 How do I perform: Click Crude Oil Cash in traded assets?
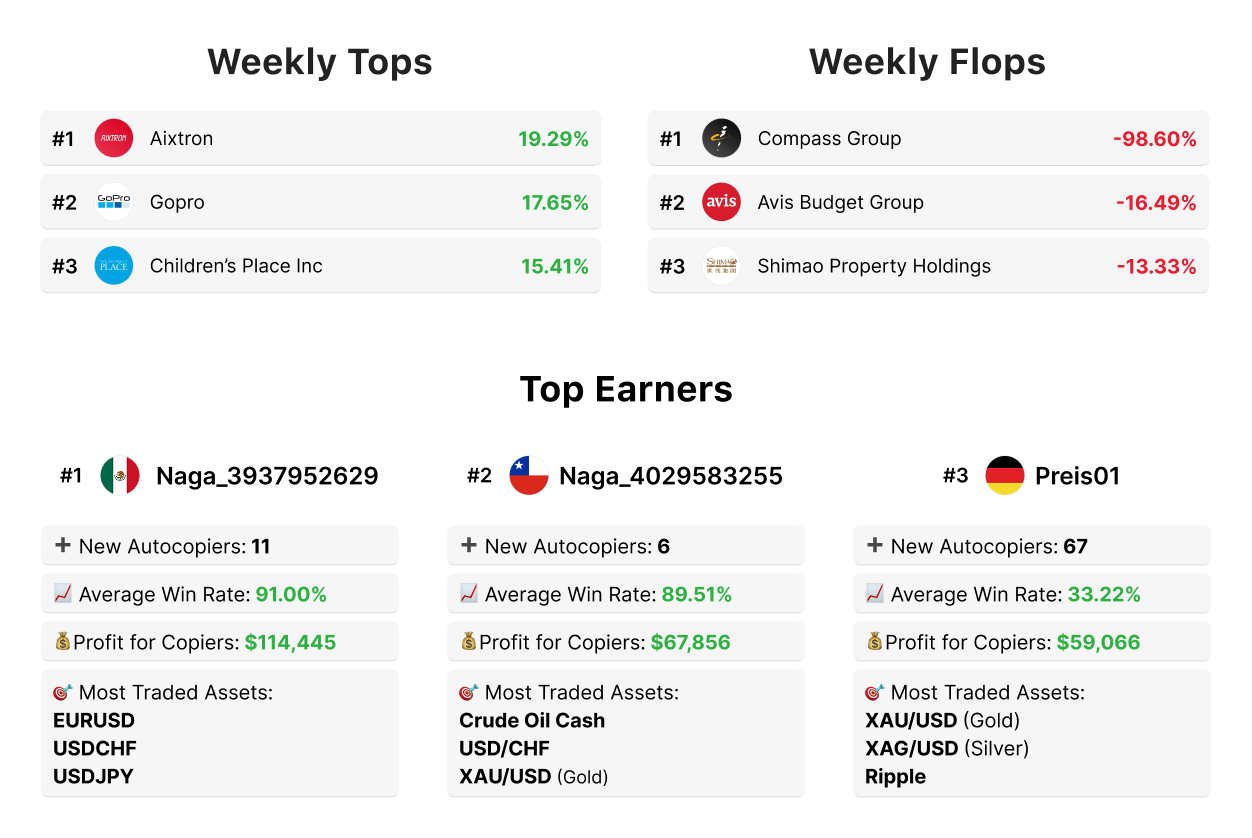pos(532,720)
